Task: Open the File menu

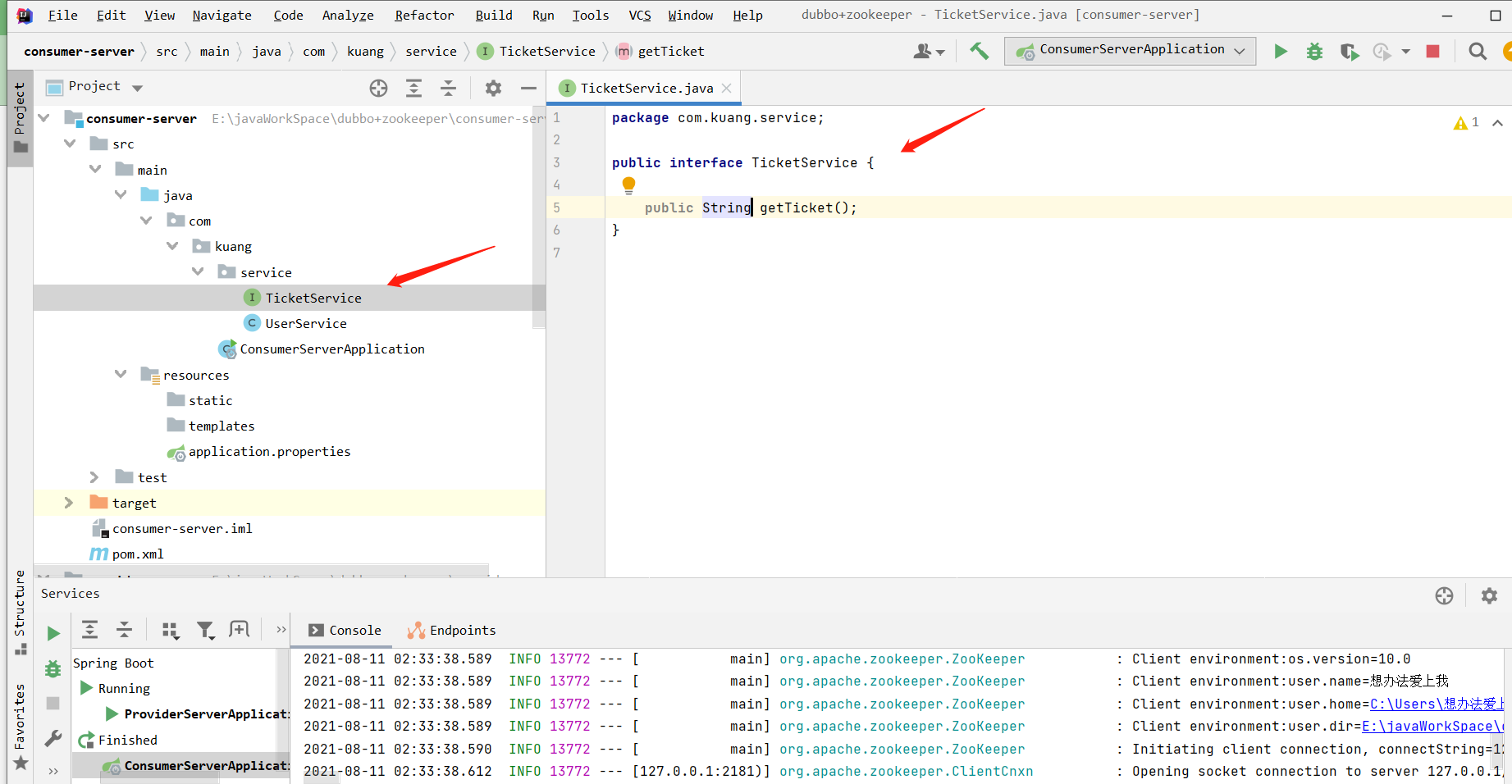Action: [62, 15]
